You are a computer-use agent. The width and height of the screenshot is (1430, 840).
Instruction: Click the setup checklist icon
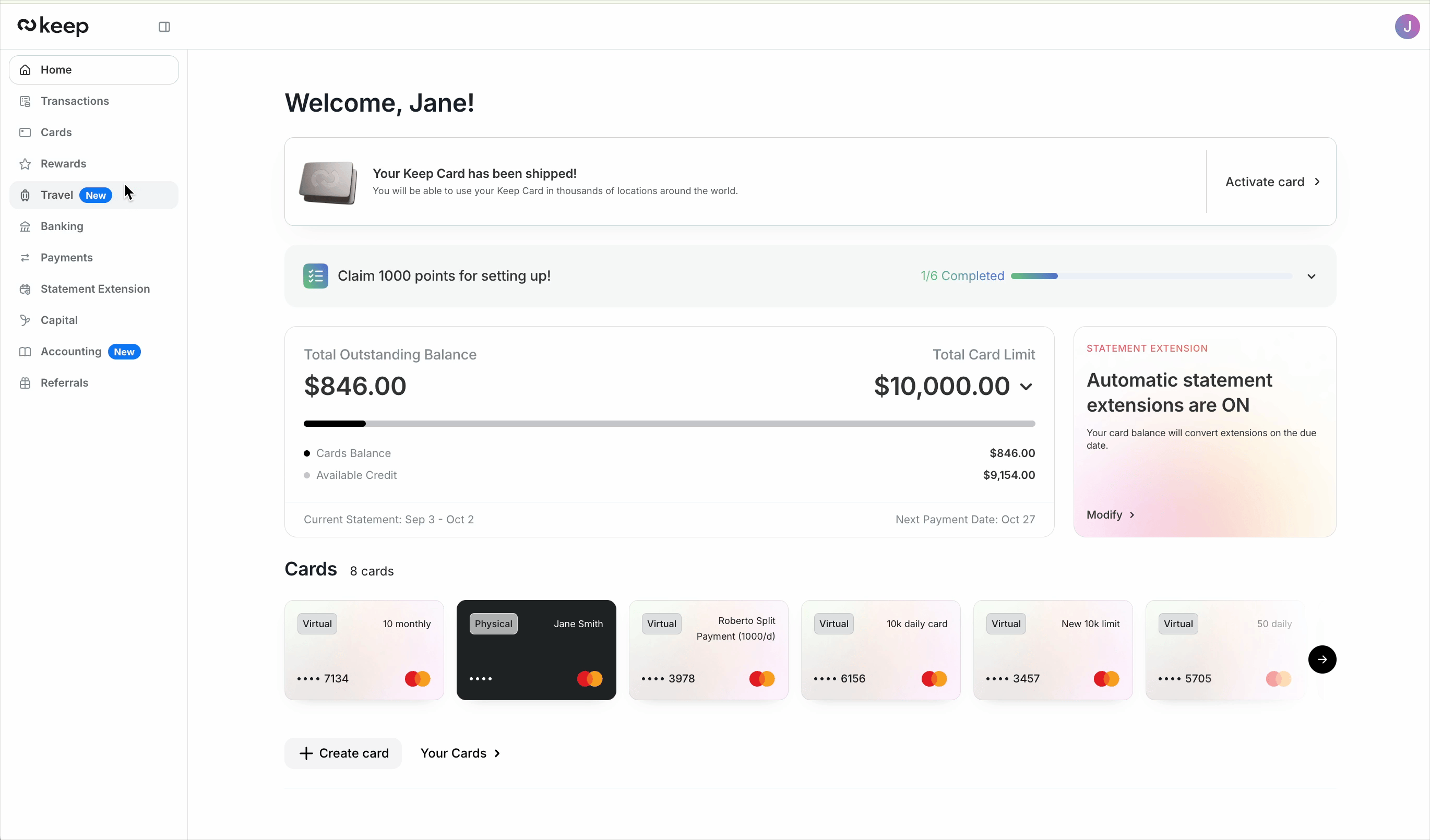click(x=316, y=276)
